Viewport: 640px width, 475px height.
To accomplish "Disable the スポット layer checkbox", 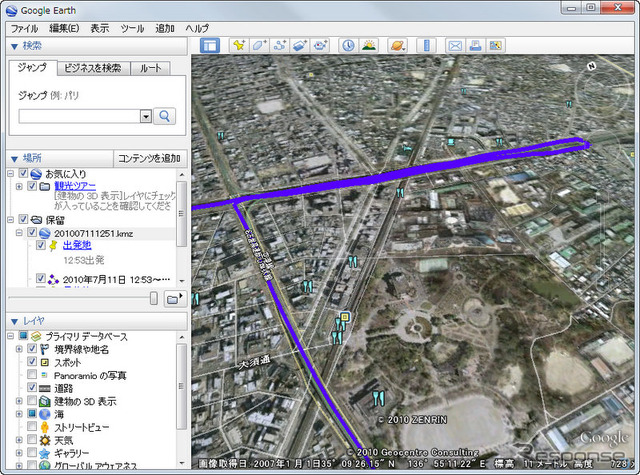I will (32, 362).
